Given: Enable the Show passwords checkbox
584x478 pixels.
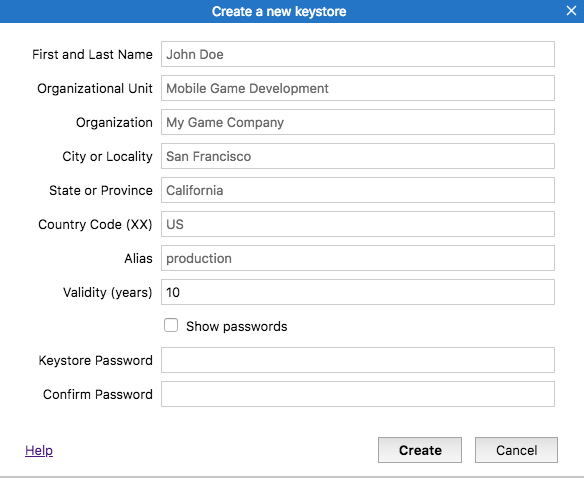Looking at the screenshot, I should pyautogui.click(x=171, y=325).
